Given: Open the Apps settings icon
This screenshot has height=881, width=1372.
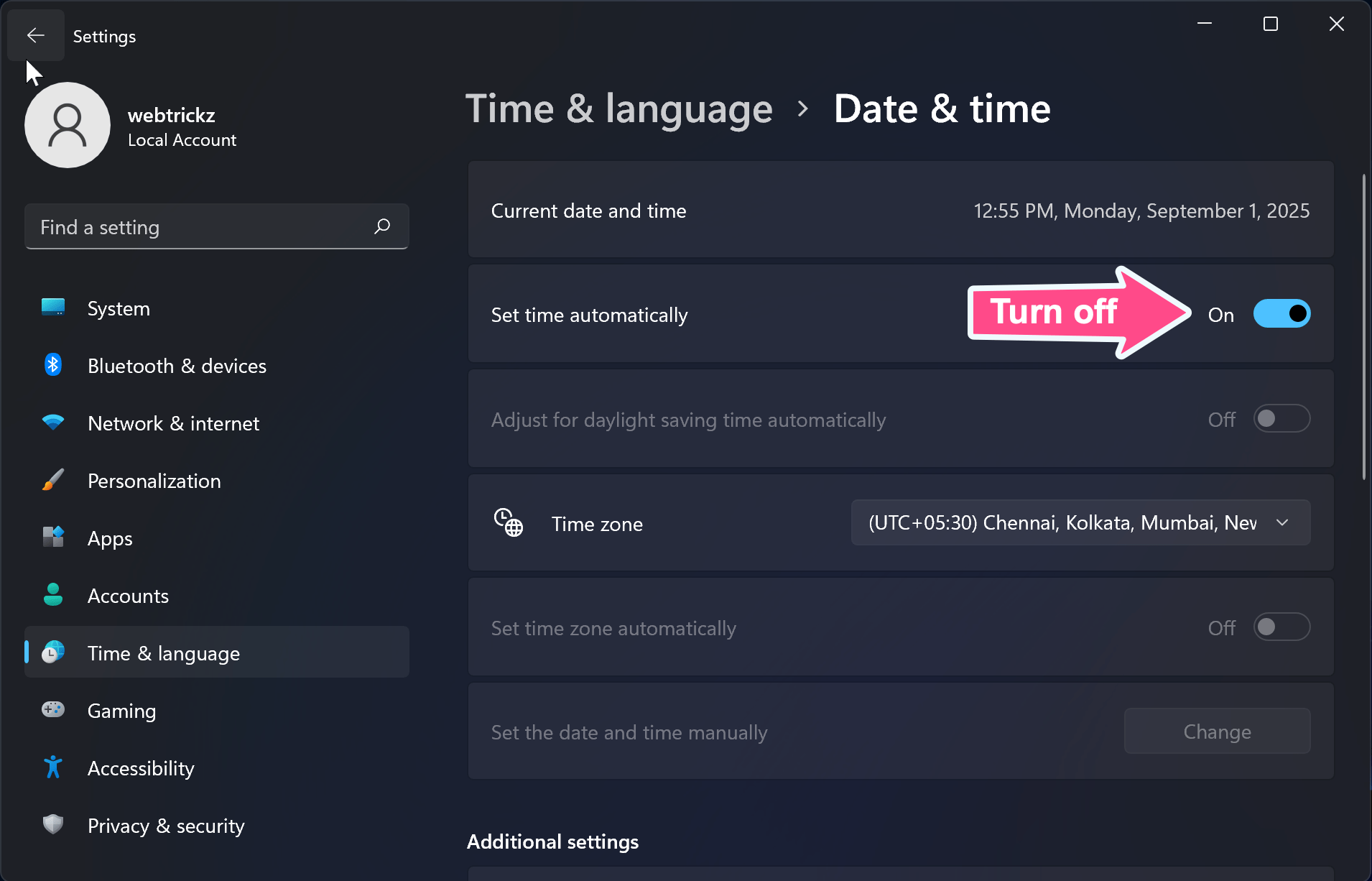Looking at the screenshot, I should [x=52, y=538].
